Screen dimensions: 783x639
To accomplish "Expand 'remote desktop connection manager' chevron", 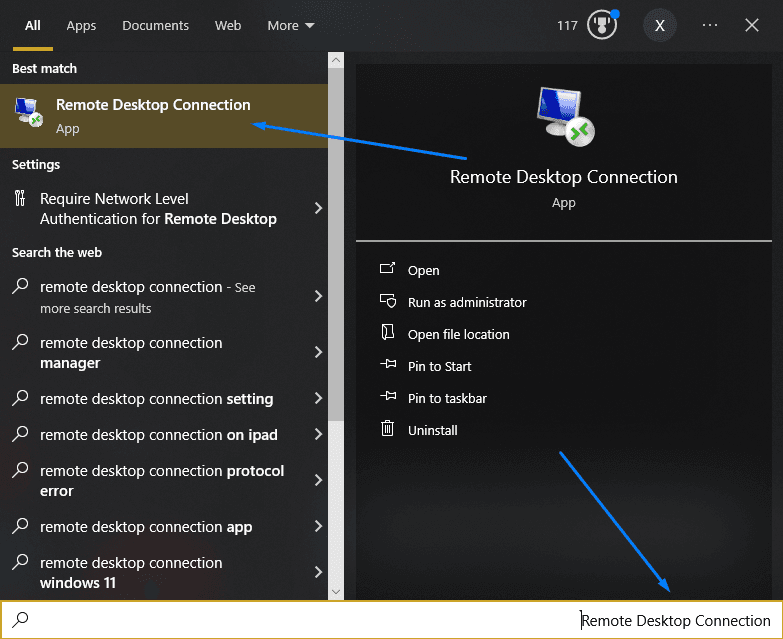I will (x=318, y=352).
